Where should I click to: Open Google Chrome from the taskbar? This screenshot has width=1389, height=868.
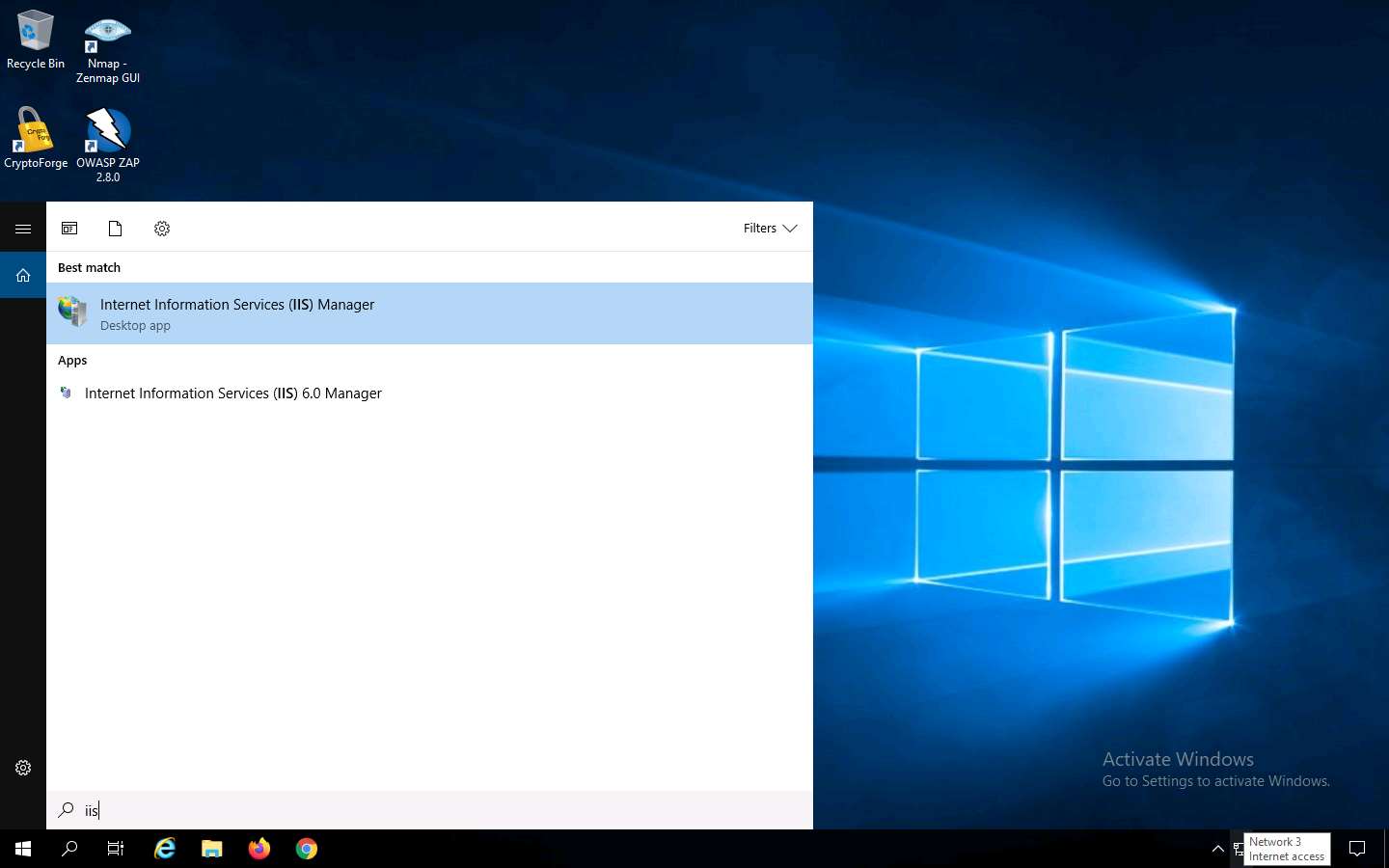pos(306,849)
